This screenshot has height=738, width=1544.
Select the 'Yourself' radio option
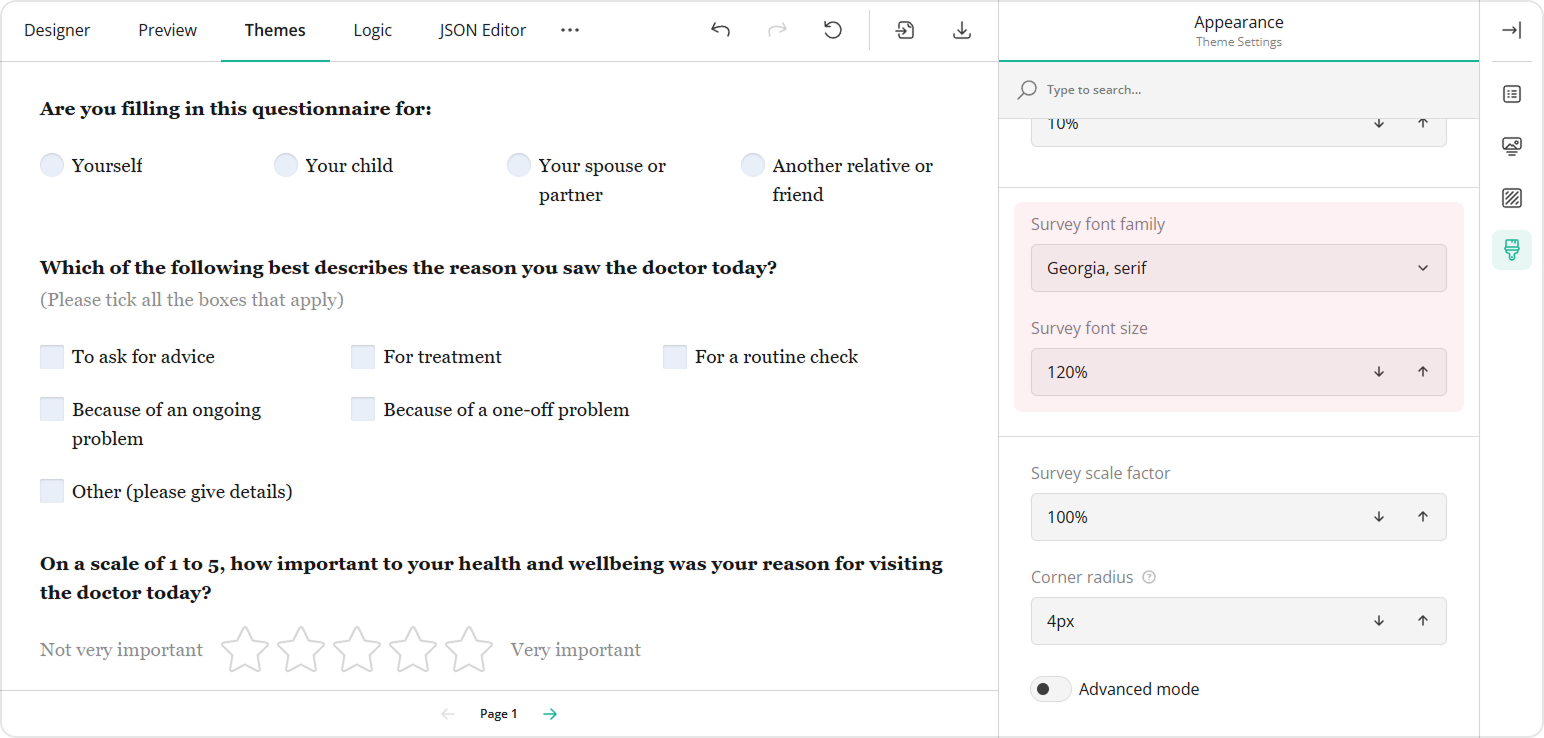[51, 164]
